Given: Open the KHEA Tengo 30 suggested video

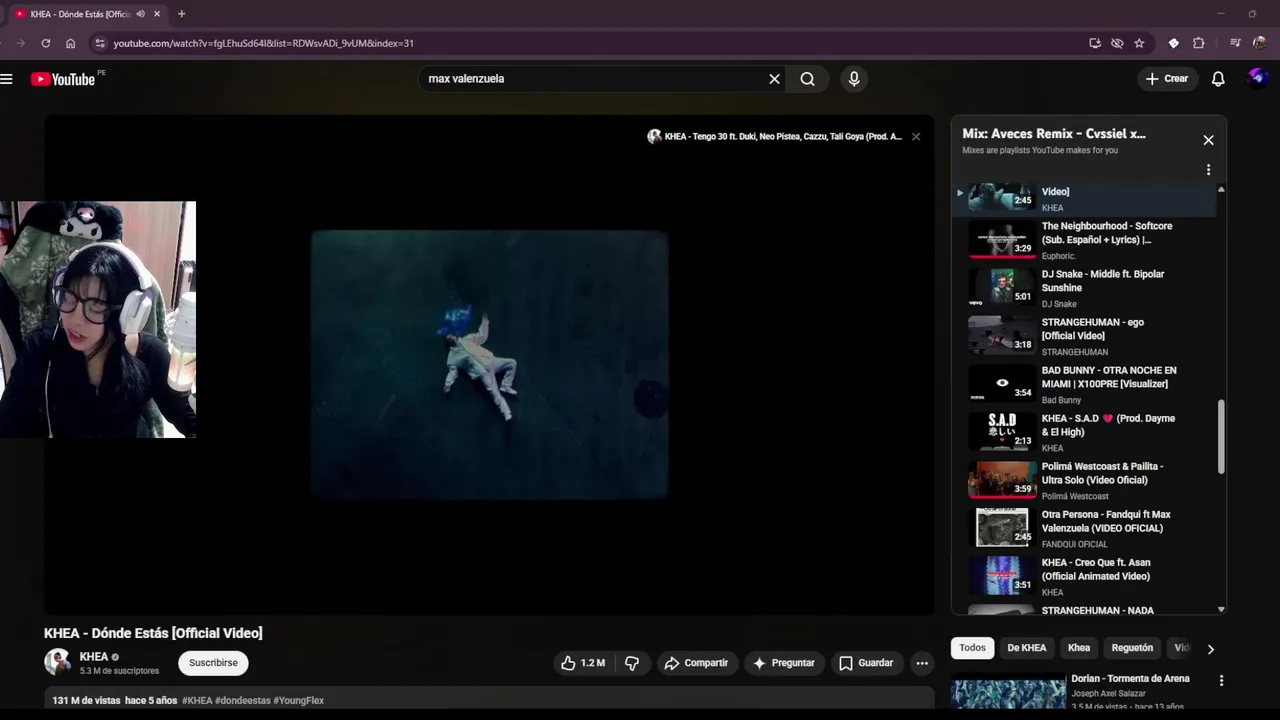Looking at the screenshot, I should [775, 137].
